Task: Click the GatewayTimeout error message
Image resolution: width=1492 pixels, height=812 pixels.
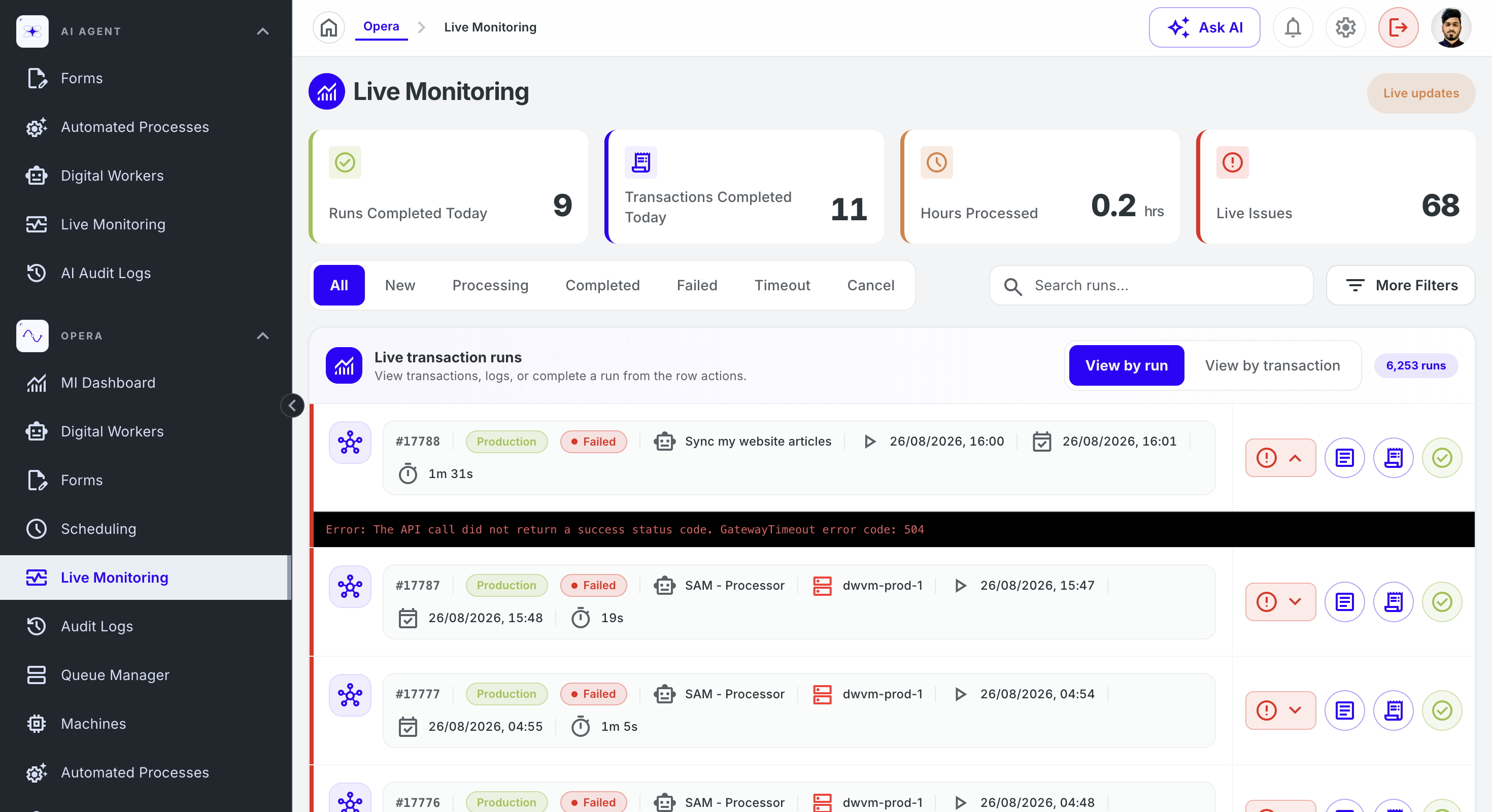Action: pyautogui.click(x=624, y=529)
